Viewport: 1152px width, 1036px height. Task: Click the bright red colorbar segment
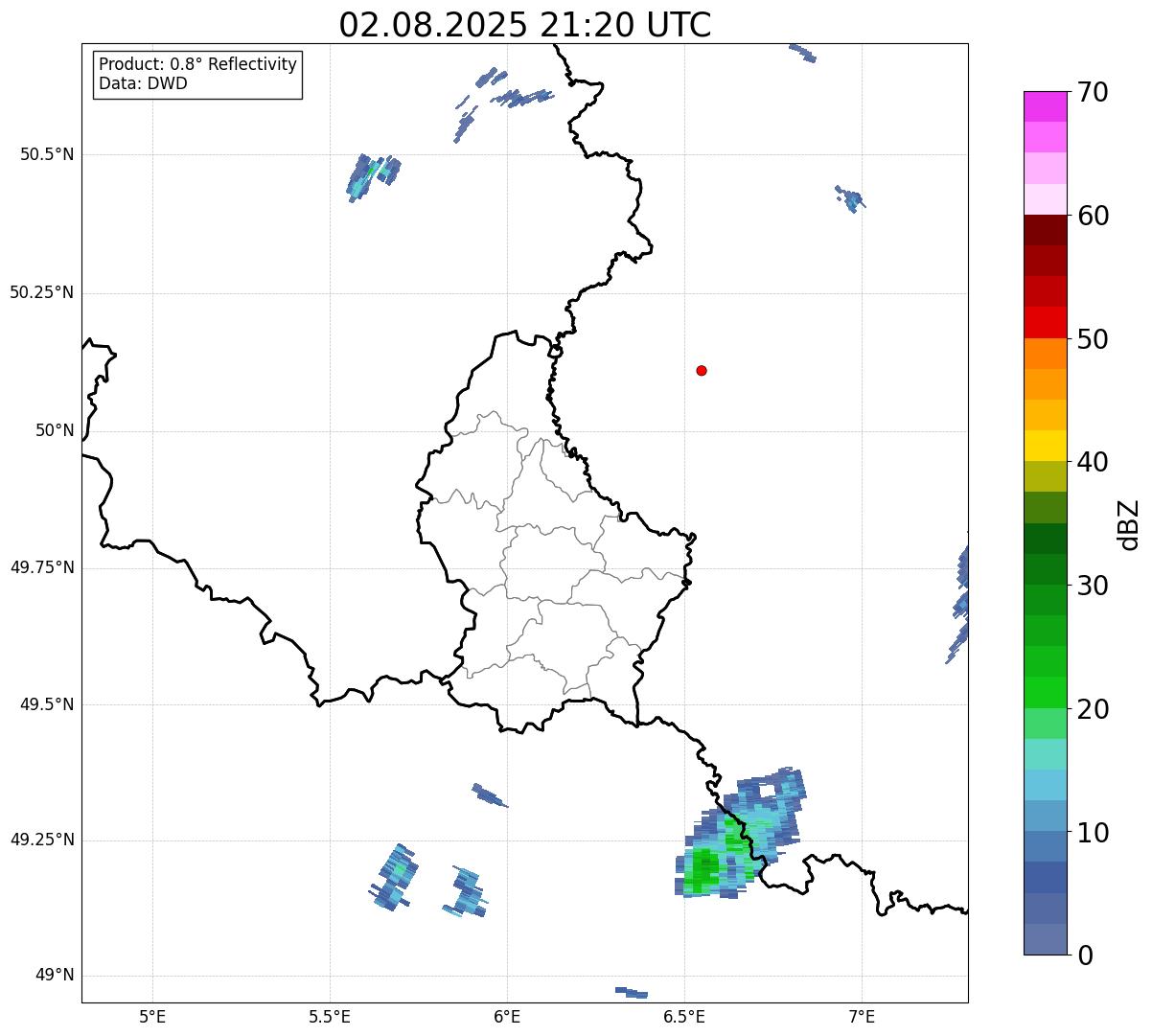click(x=1046, y=323)
